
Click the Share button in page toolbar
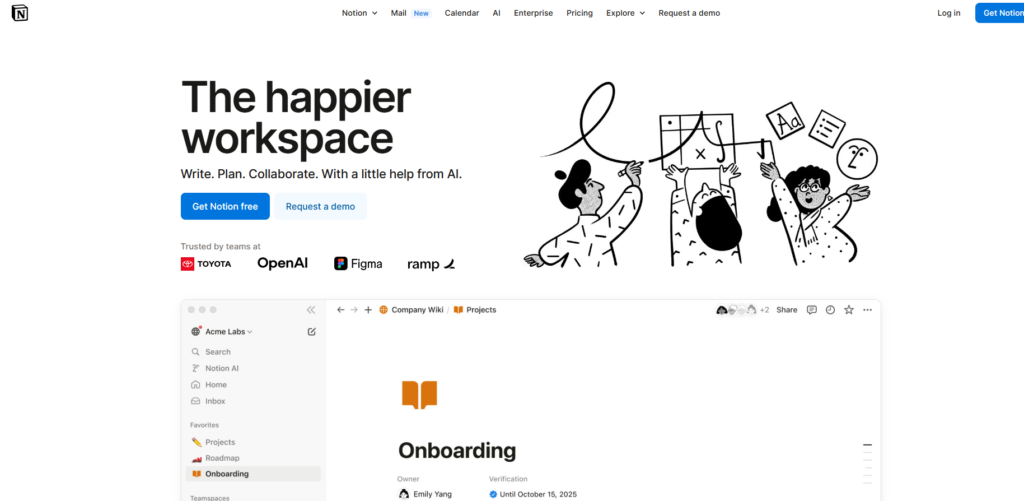(x=787, y=310)
